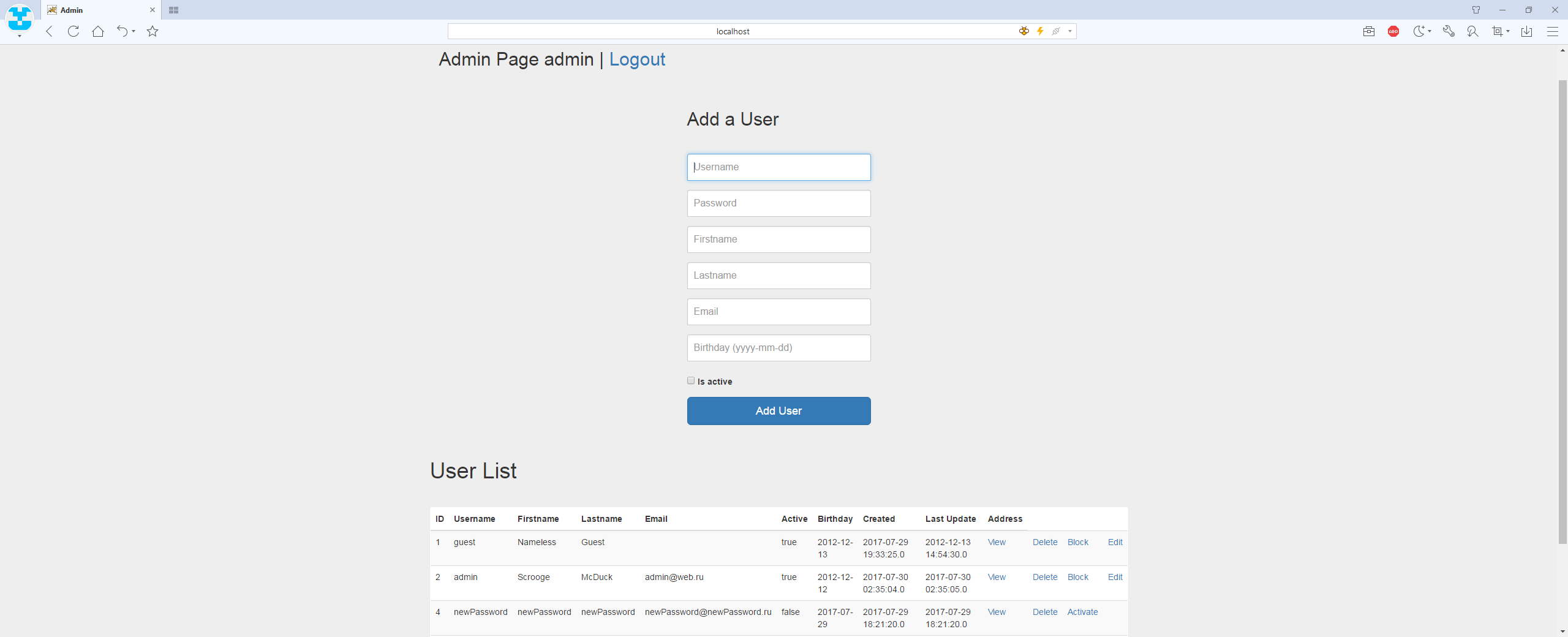This screenshot has height=637, width=1568.
Task: Delete the guest user
Action: 1045,542
